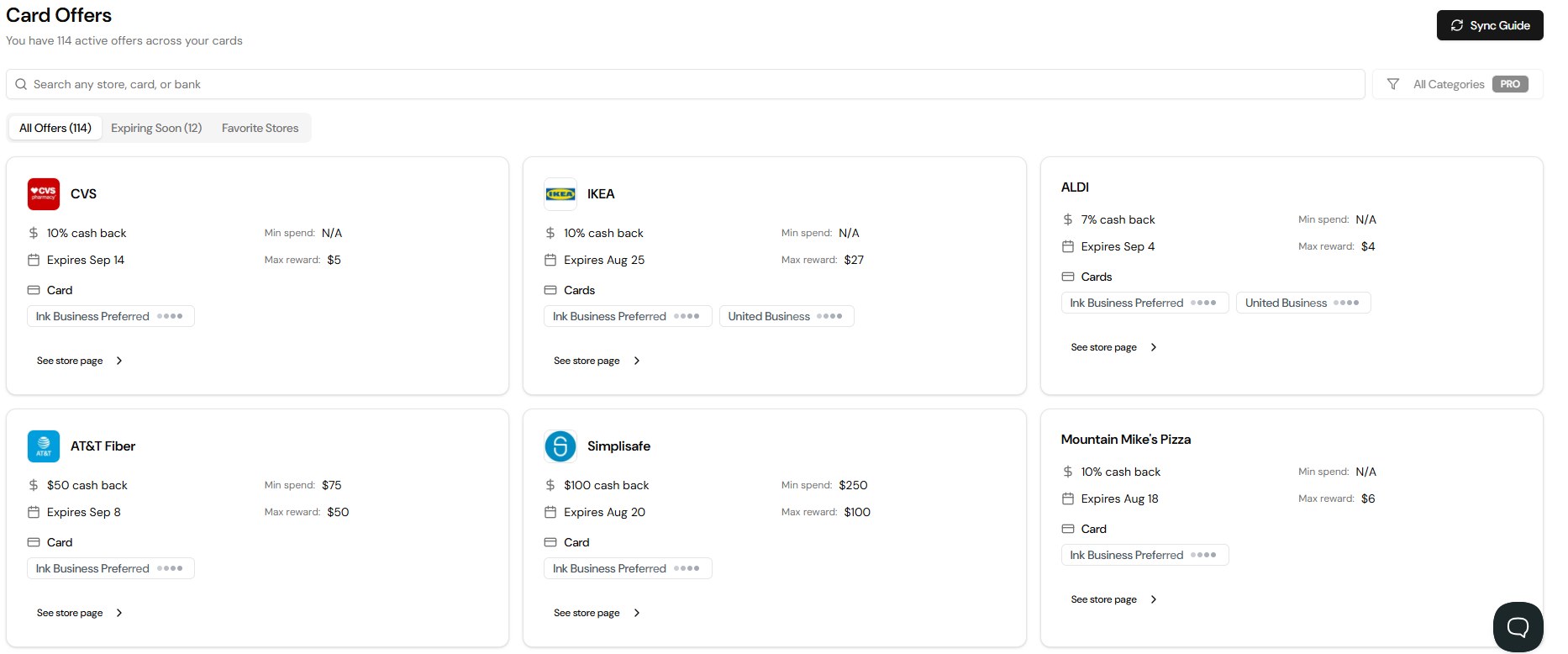Click the AT&T Fiber logo icon
This screenshot has height=654, width=1568.
tap(44, 446)
